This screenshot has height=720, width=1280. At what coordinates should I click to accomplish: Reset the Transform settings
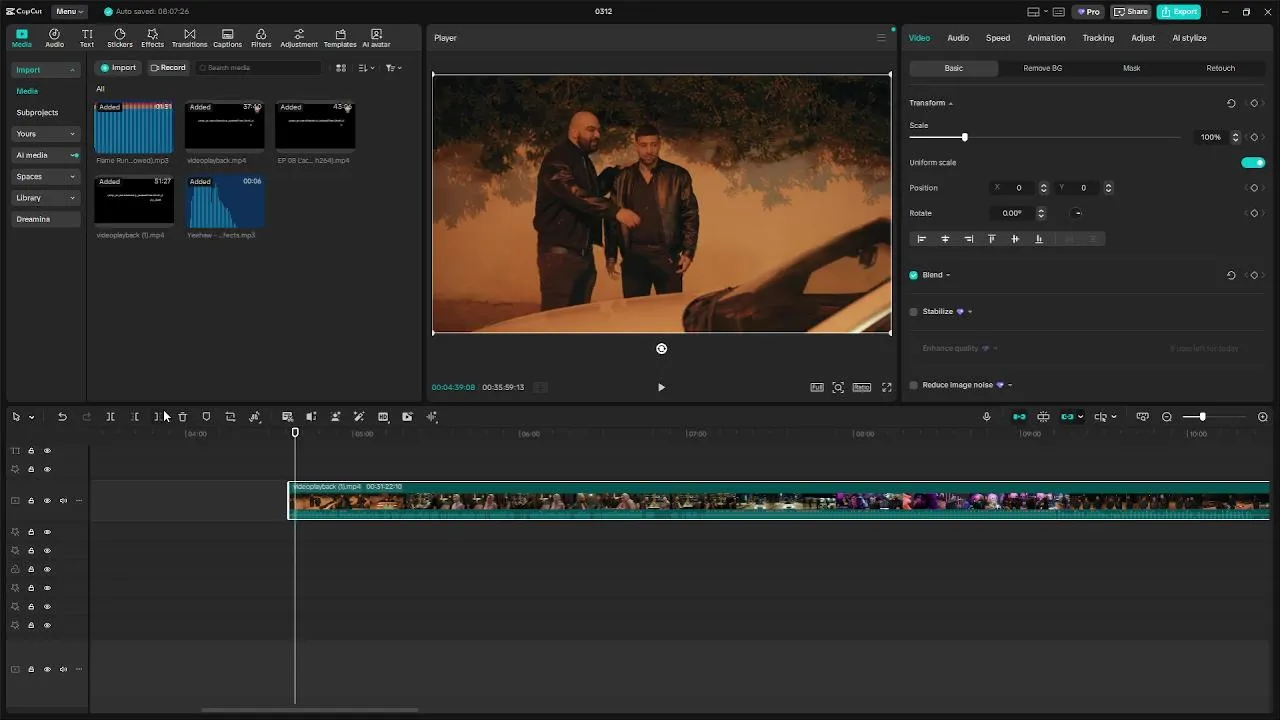point(1231,103)
